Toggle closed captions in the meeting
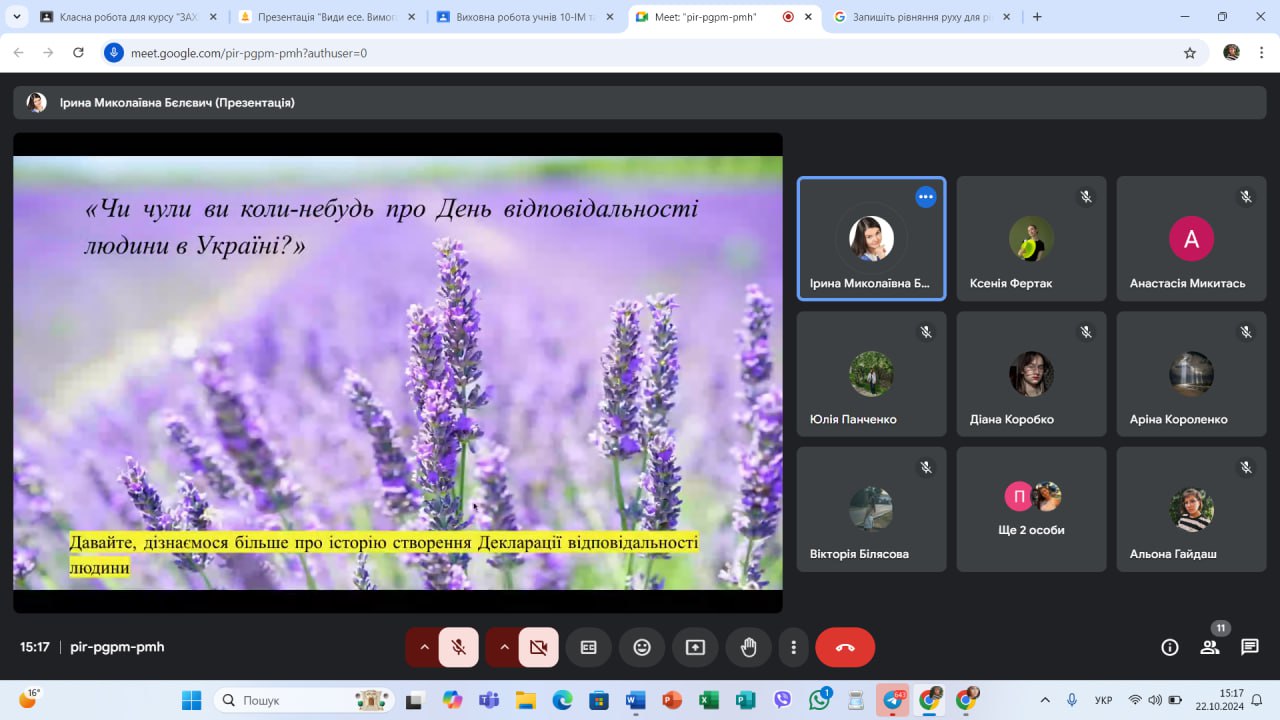 tap(589, 647)
